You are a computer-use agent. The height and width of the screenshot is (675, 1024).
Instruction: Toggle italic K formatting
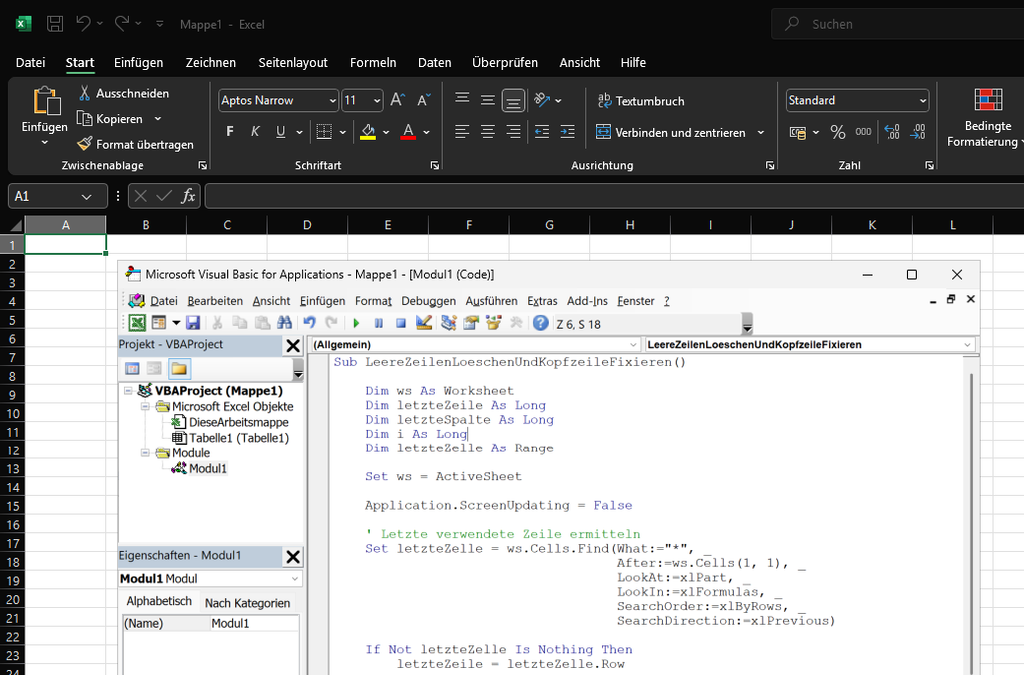pyautogui.click(x=255, y=132)
